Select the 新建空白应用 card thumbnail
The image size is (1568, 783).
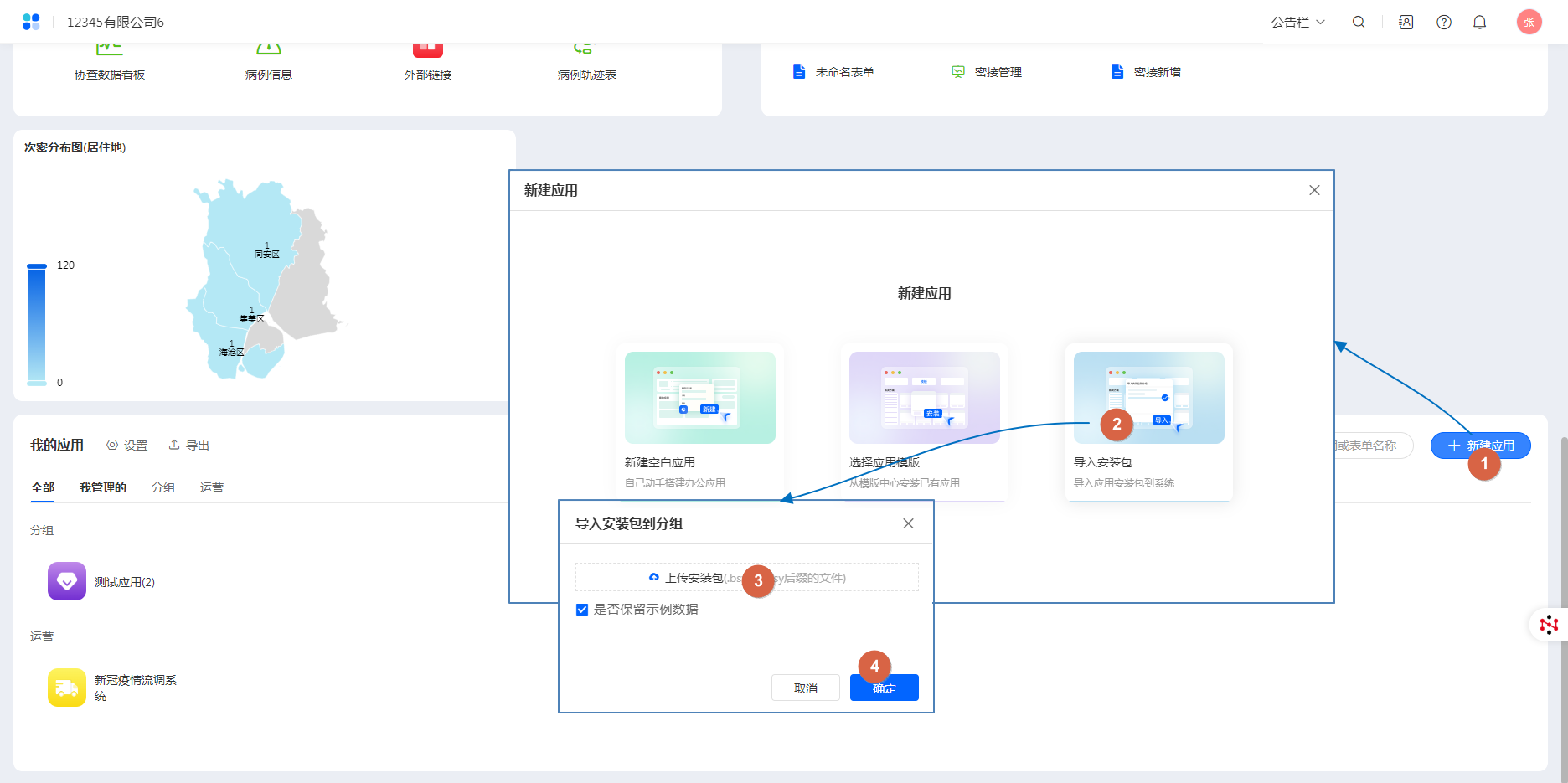700,398
